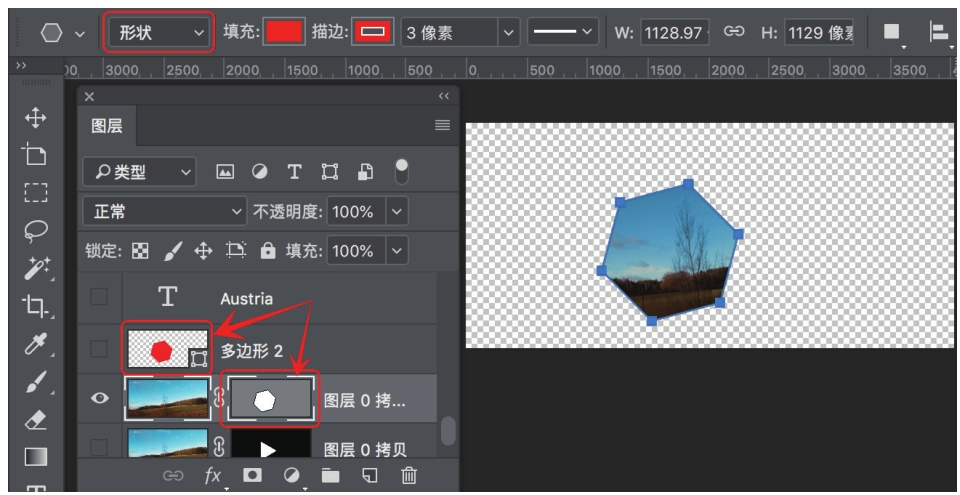Select the Magic Wand tool
The height and width of the screenshot is (495, 960).
pyautogui.click(x=36, y=269)
